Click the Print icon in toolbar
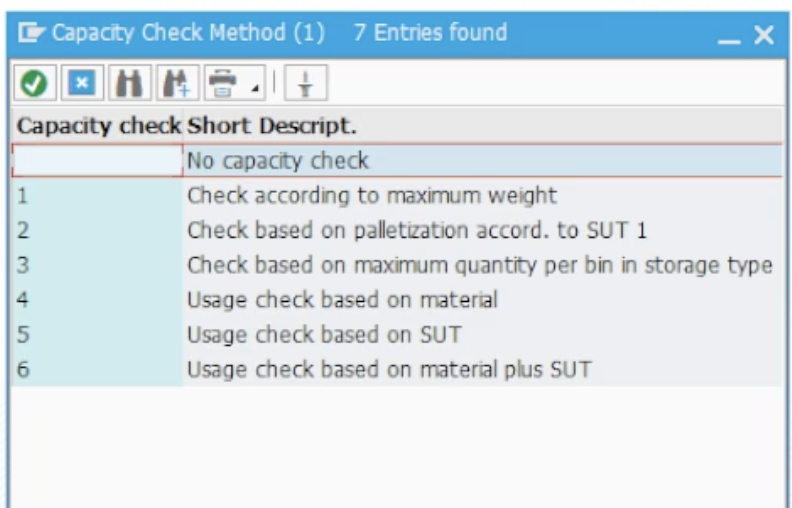Viewport: 792px width, 508px height. point(222,84)
